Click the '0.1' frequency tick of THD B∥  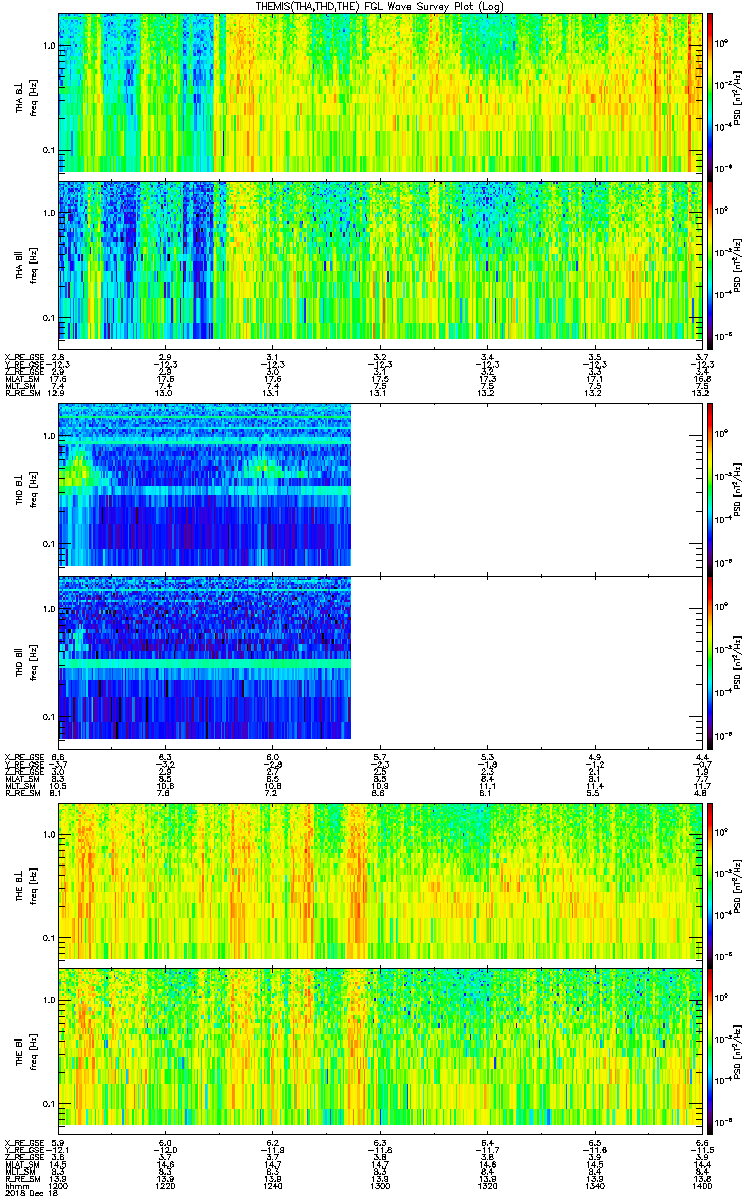point(49,717)
